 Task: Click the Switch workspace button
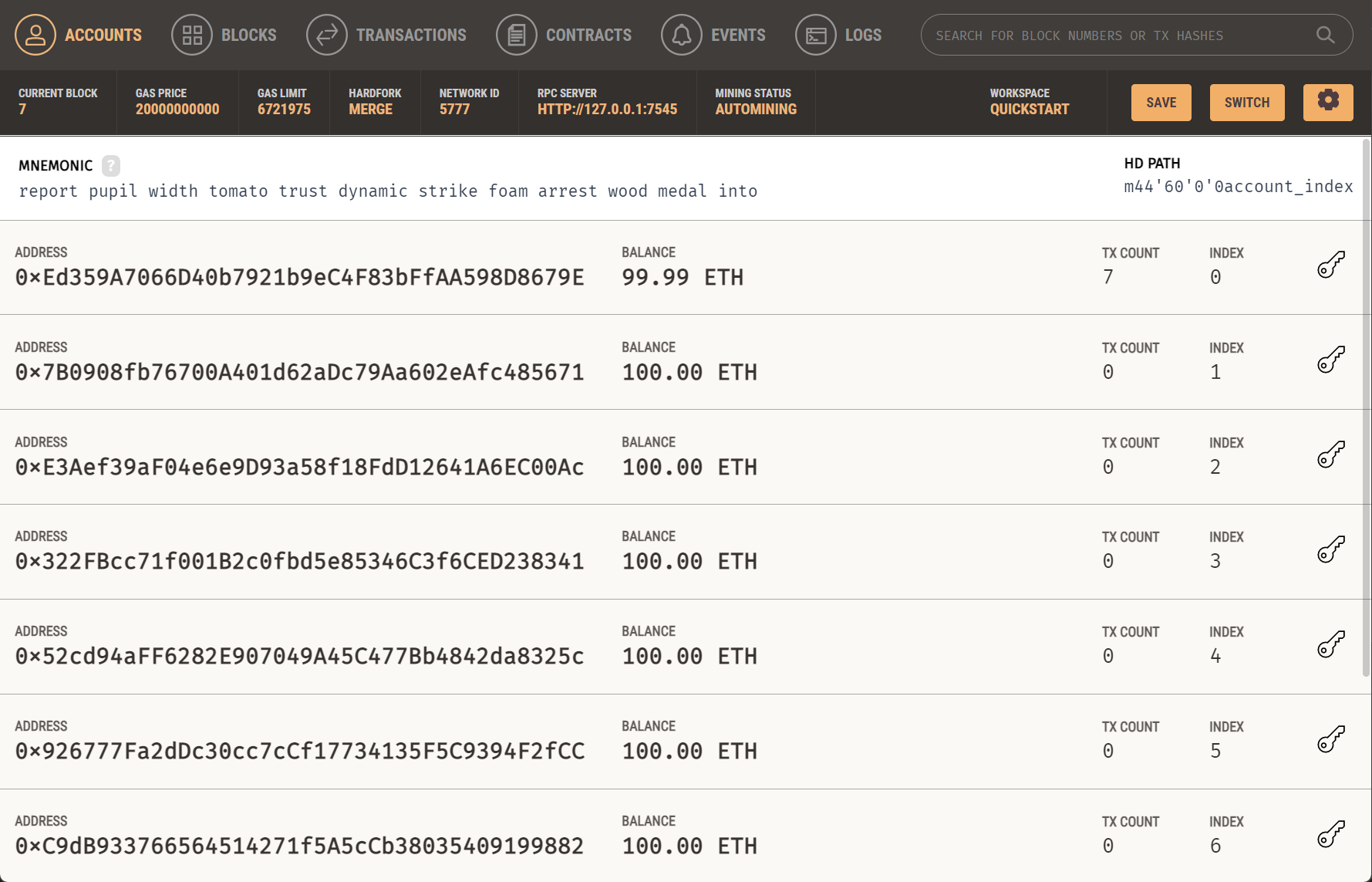pyautogui.click(x=1247, y=103)
